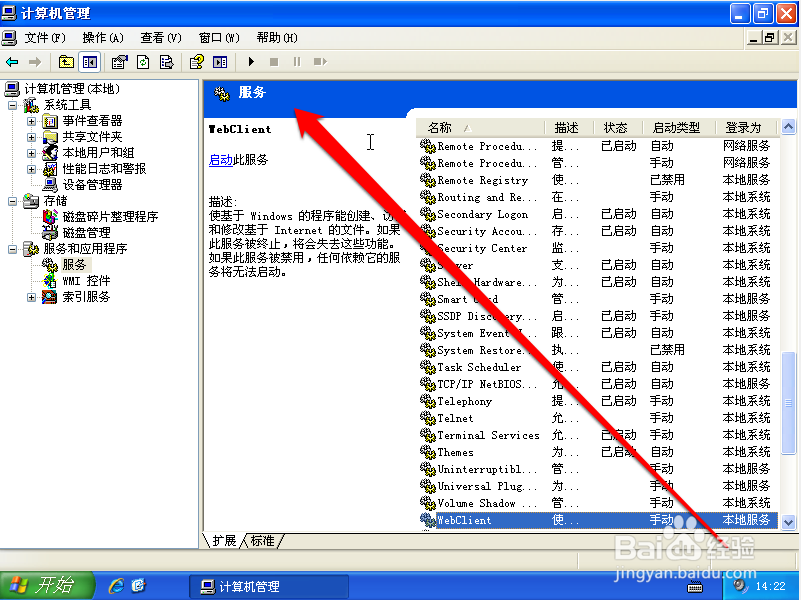Select the 共享文件夹 tree node
Image resolution: width=801 pixels, height=600 pixels.
pyautogui.click(x=92, y=137)
